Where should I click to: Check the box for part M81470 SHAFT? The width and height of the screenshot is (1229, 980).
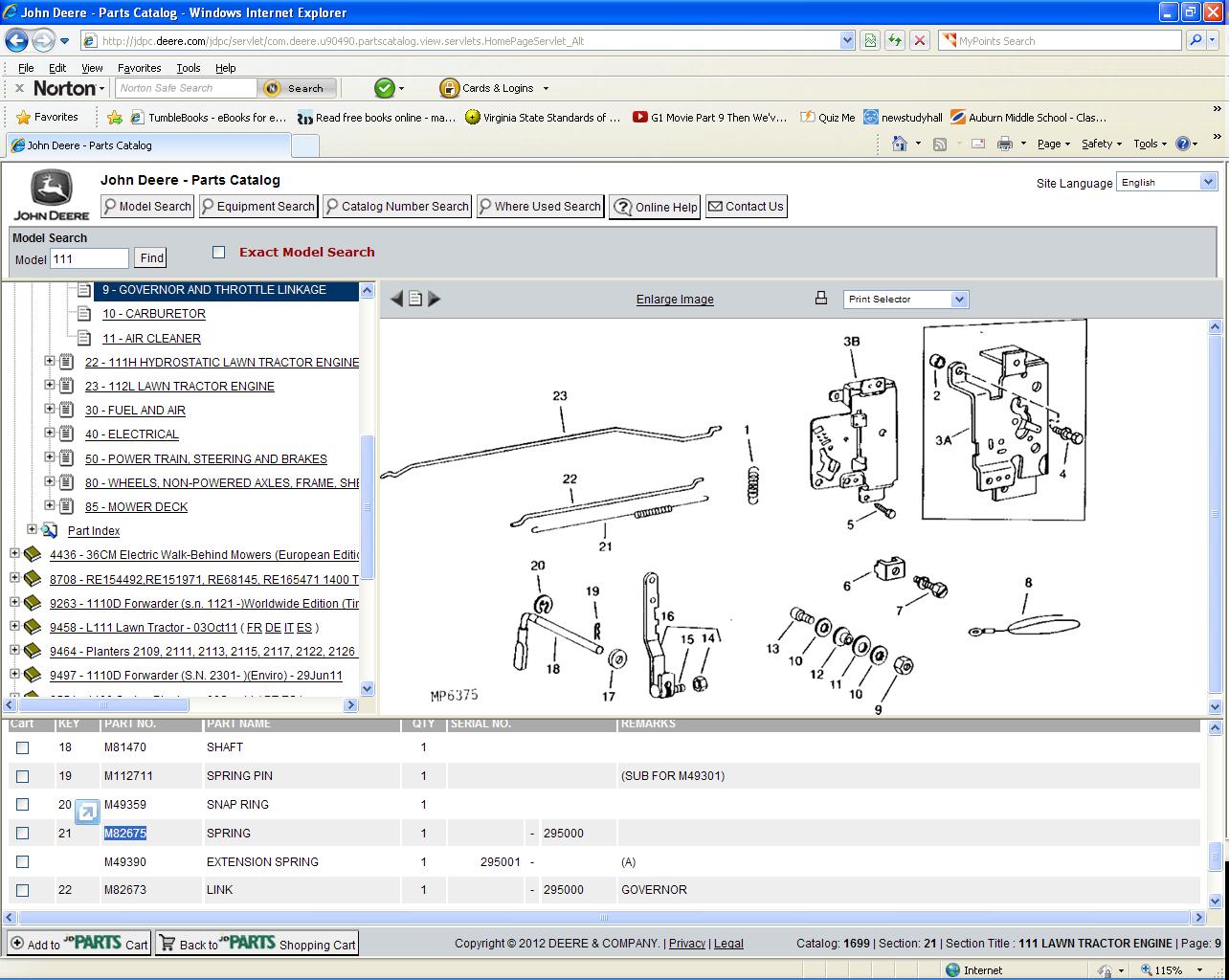click(23, 747)
